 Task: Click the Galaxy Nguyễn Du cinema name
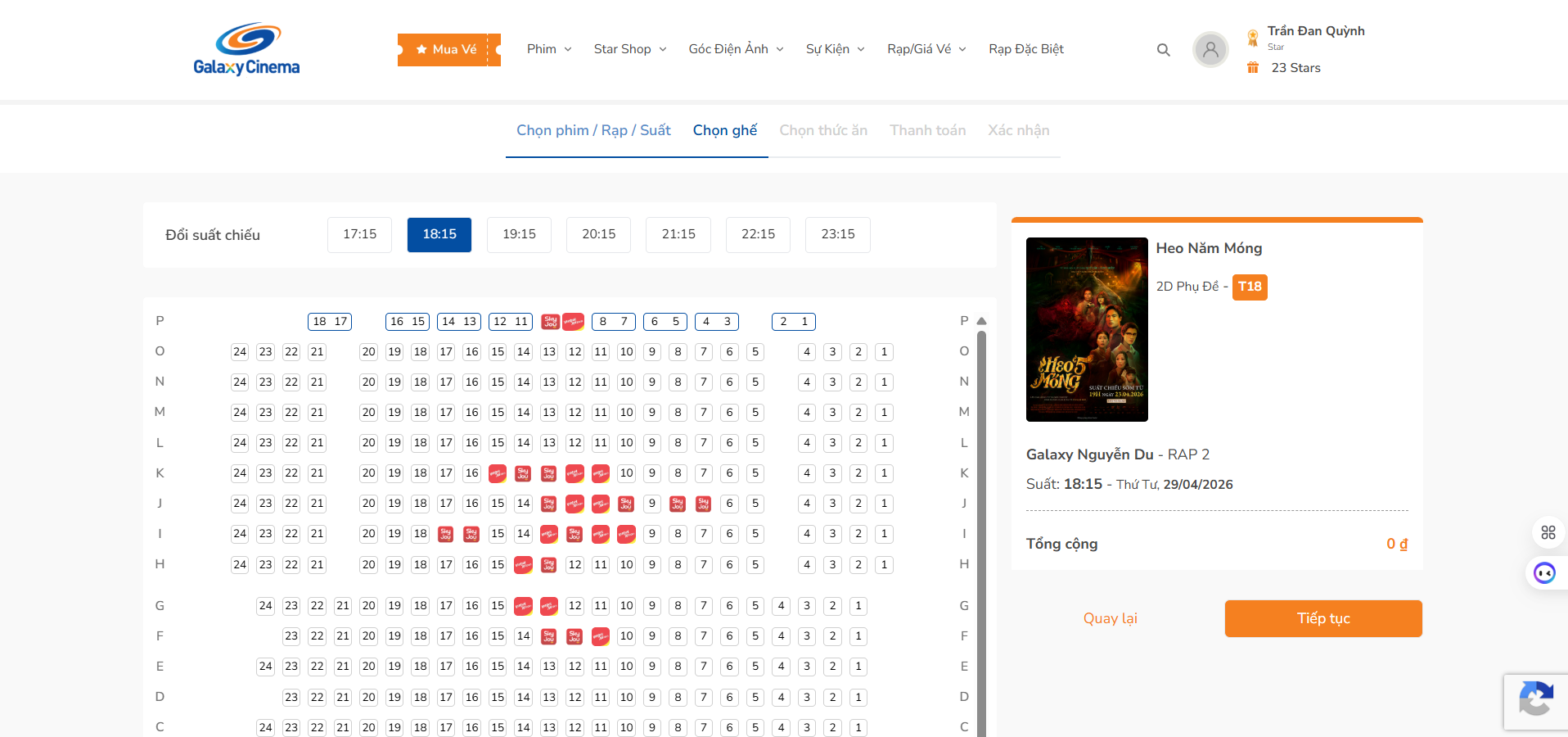[x=1090, y=454]
